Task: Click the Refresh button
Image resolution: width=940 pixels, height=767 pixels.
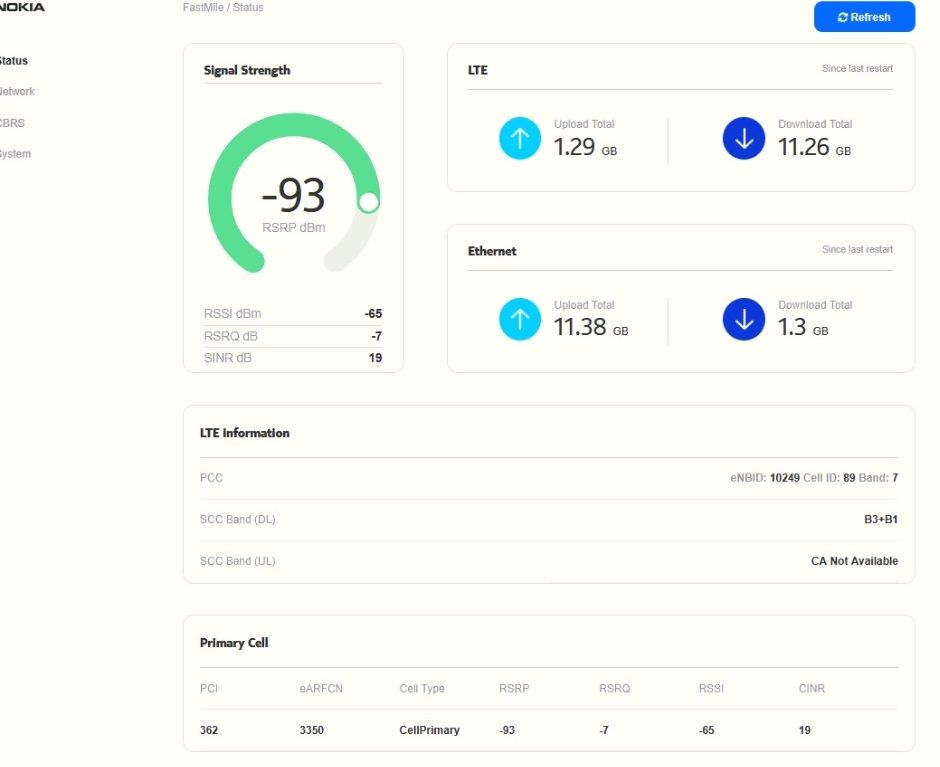Action: (864, 17)
